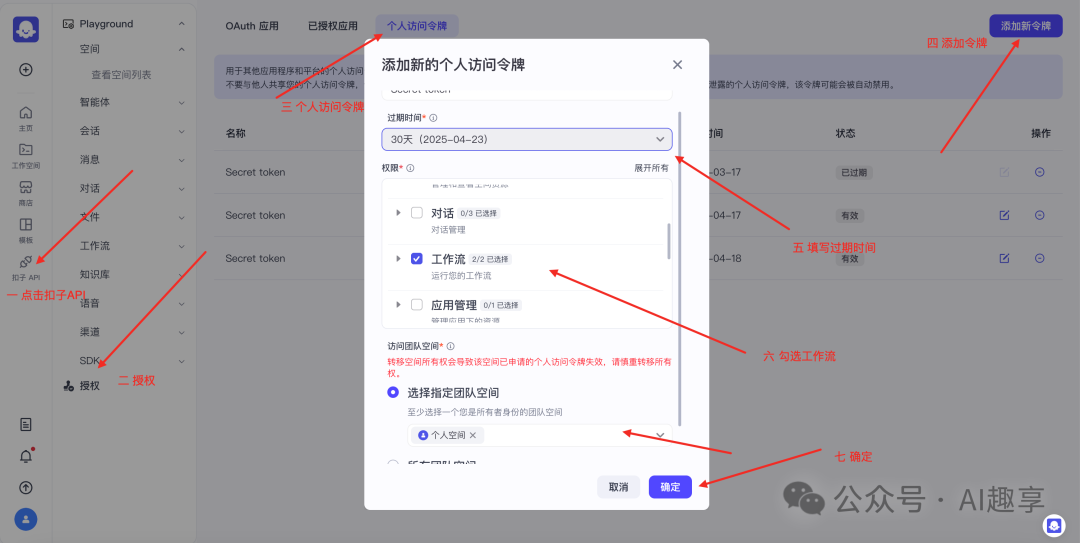
Task: Expand the 对话 permission group
Action: coord(398,213)
